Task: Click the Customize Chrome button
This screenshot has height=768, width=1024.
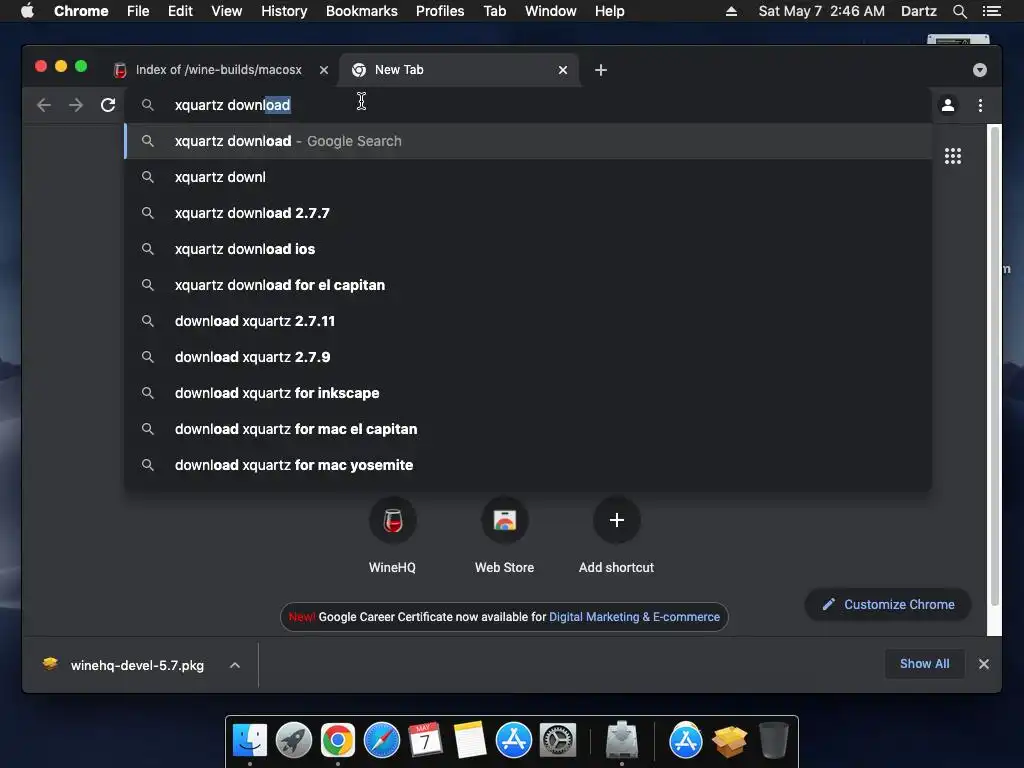Action: [888, 605]
